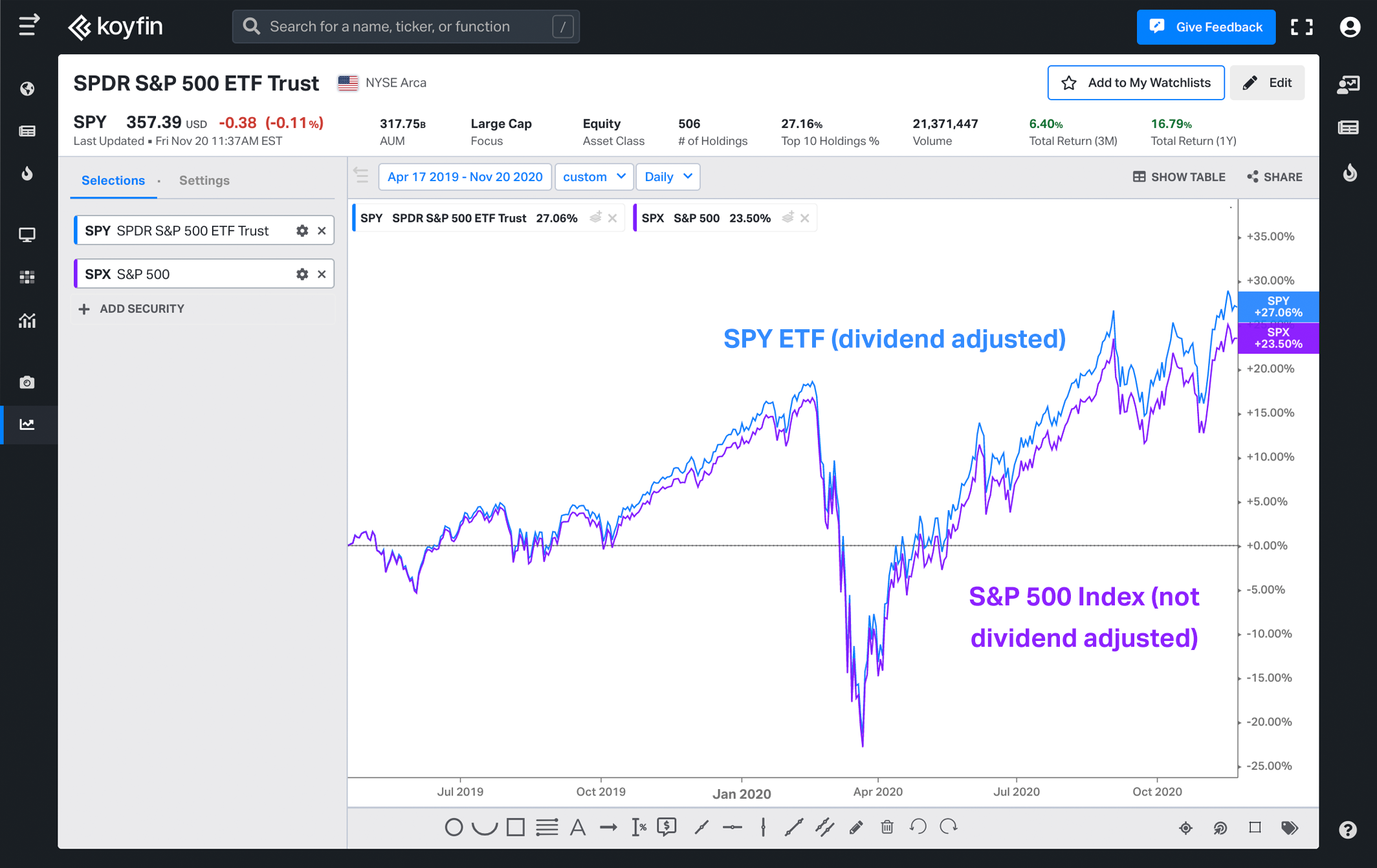
Task: Remove SPX S&P 500 from chart
Action: coord(322,275)
